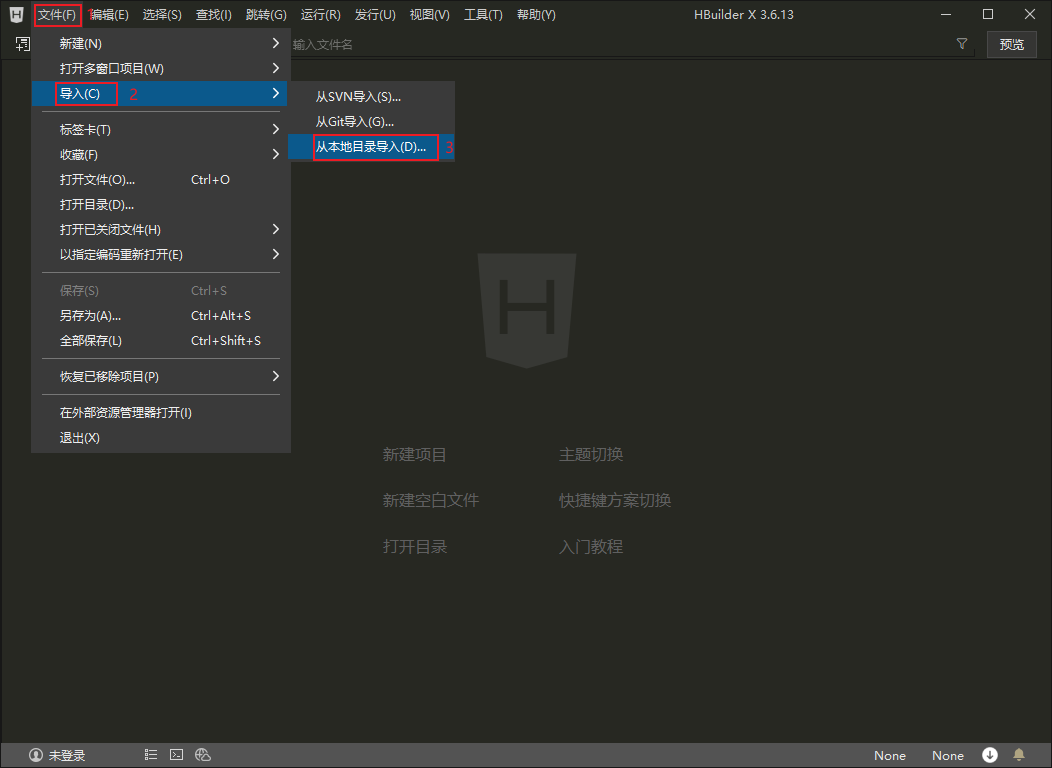The width and height of the screenshot is (1052, 768).
Task: Expand the 新建(N) submenu
Action: [x=161, y=44]
